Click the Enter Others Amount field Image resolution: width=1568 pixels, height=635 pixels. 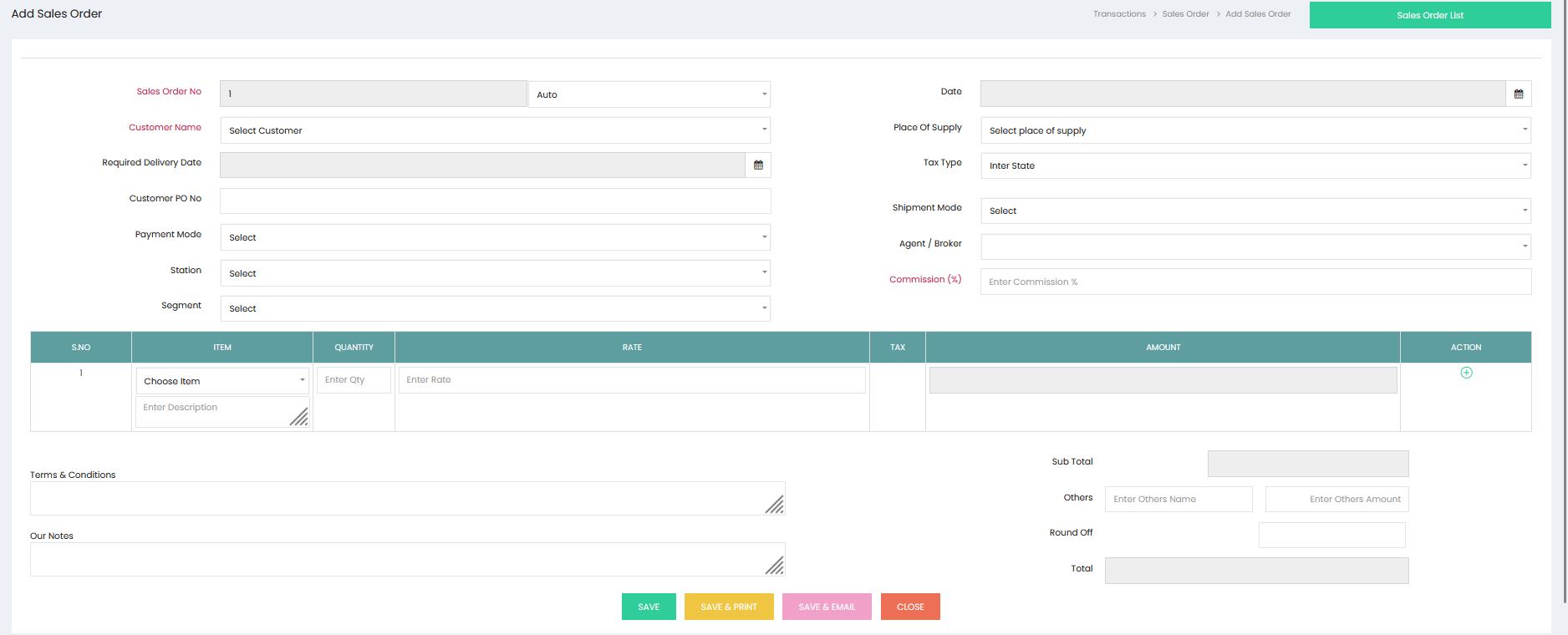click(x=1337, y=499)
